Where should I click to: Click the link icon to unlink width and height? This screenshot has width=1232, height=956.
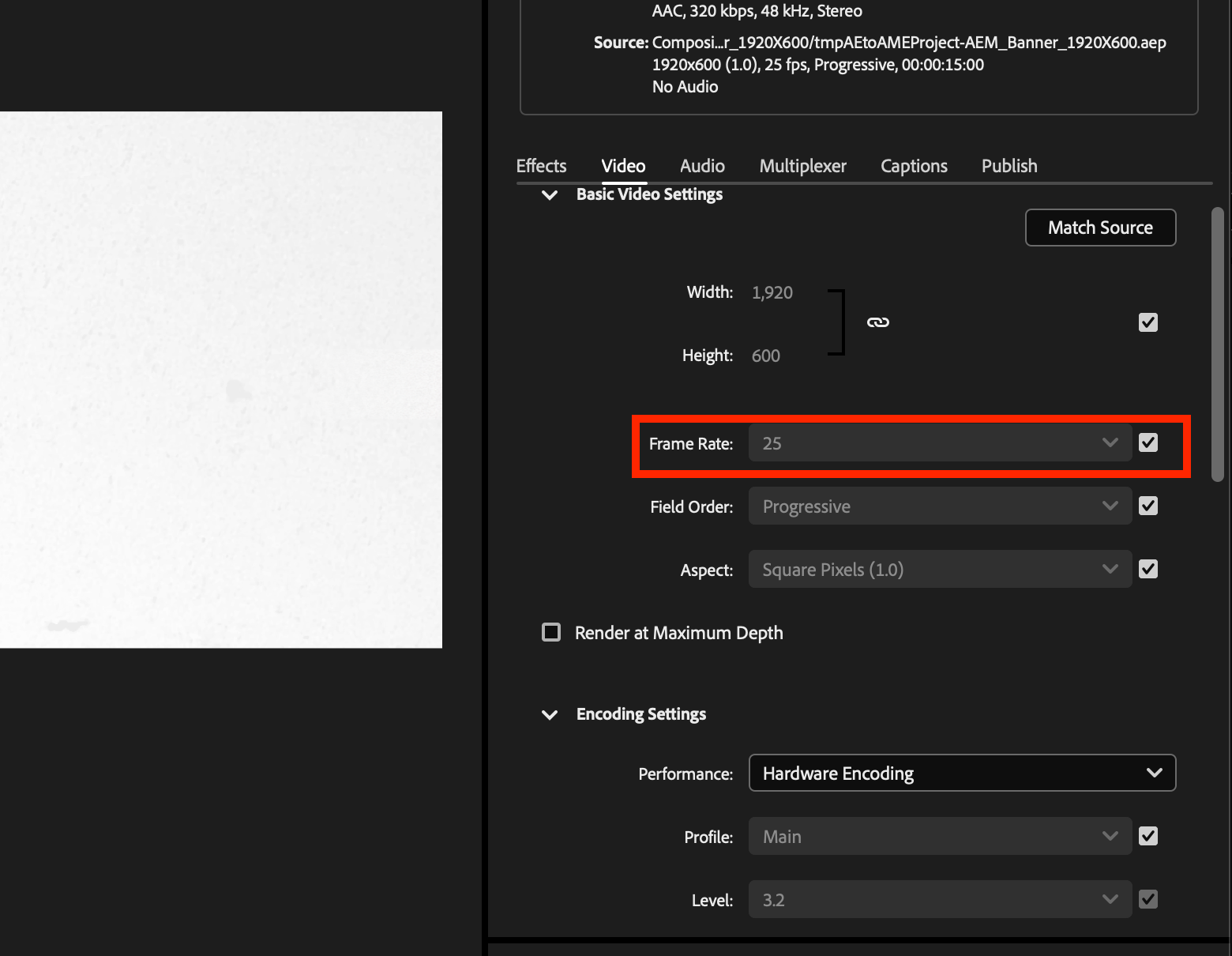(878, 322)
